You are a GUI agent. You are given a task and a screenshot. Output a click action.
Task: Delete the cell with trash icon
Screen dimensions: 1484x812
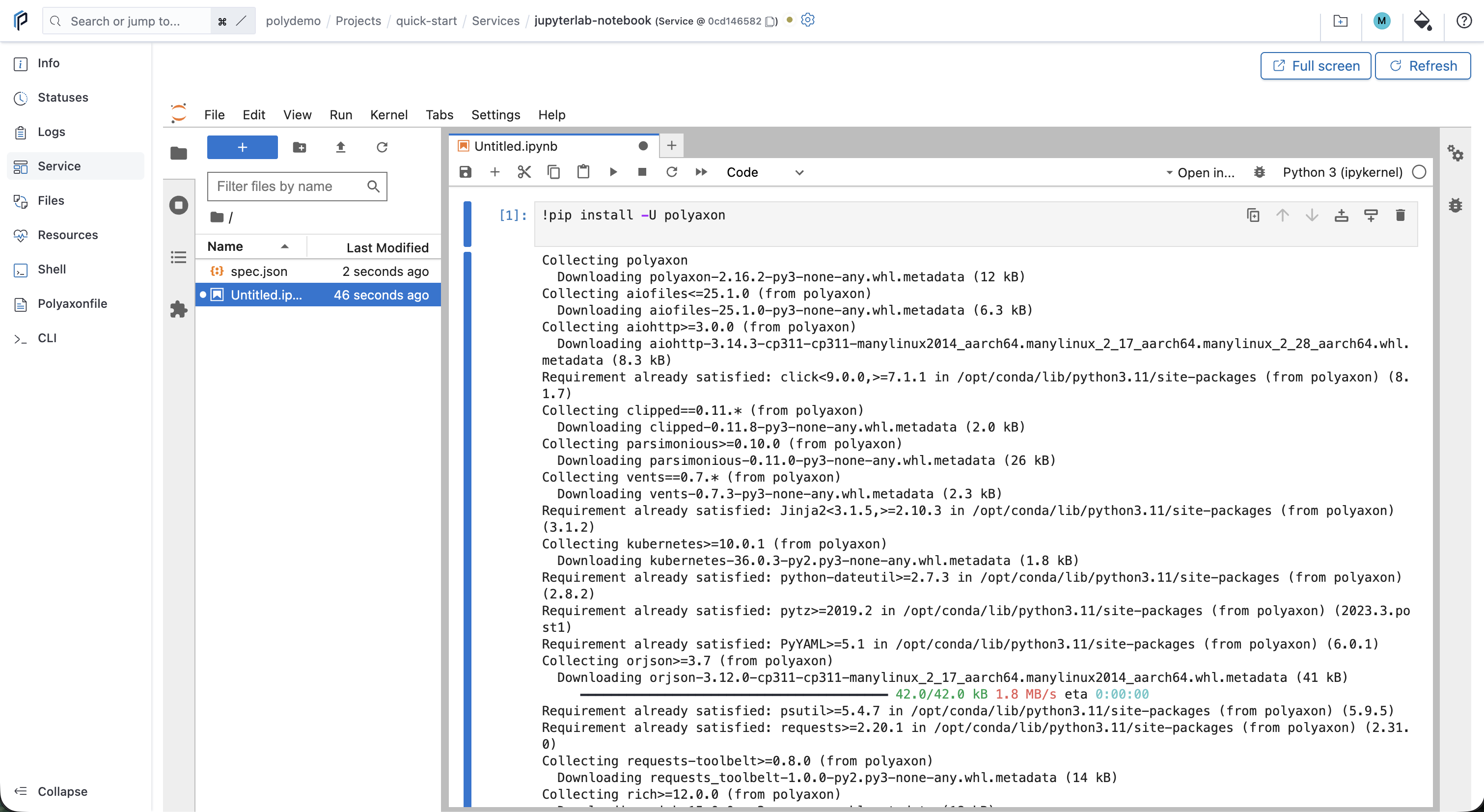[1401, 216]
